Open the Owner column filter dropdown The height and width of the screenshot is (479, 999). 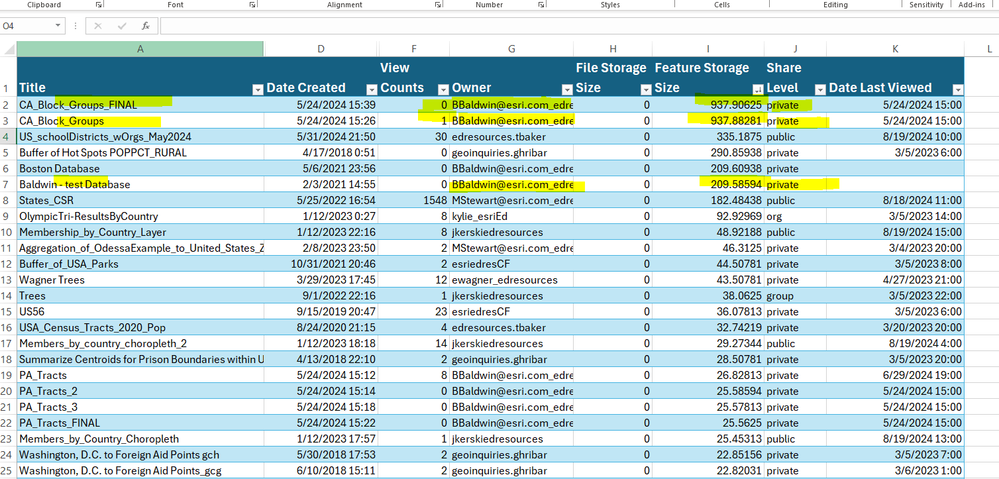567,89
